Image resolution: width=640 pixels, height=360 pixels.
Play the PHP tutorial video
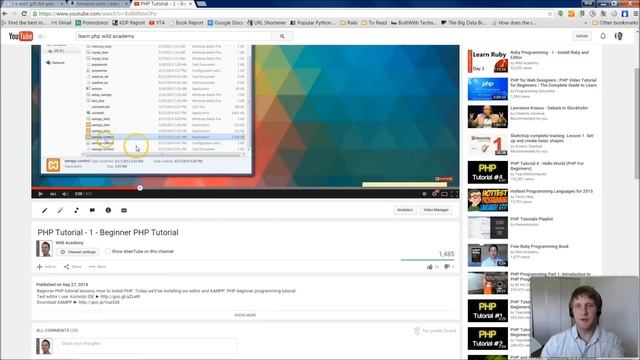pos(40,194)
